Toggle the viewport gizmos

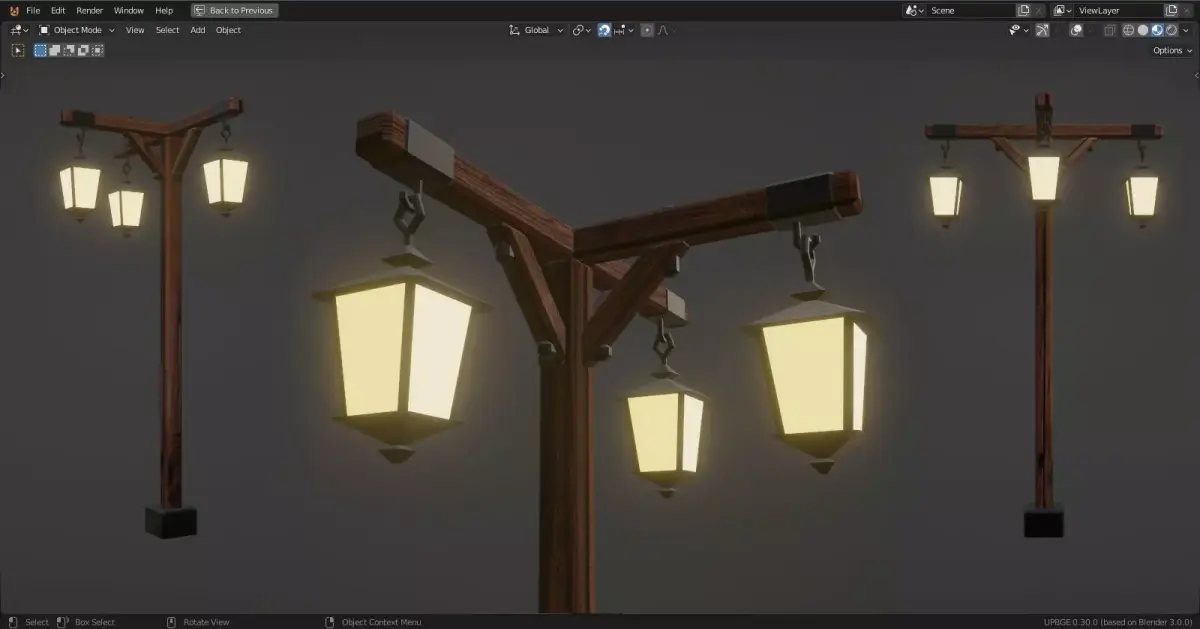click(1042, 30)
